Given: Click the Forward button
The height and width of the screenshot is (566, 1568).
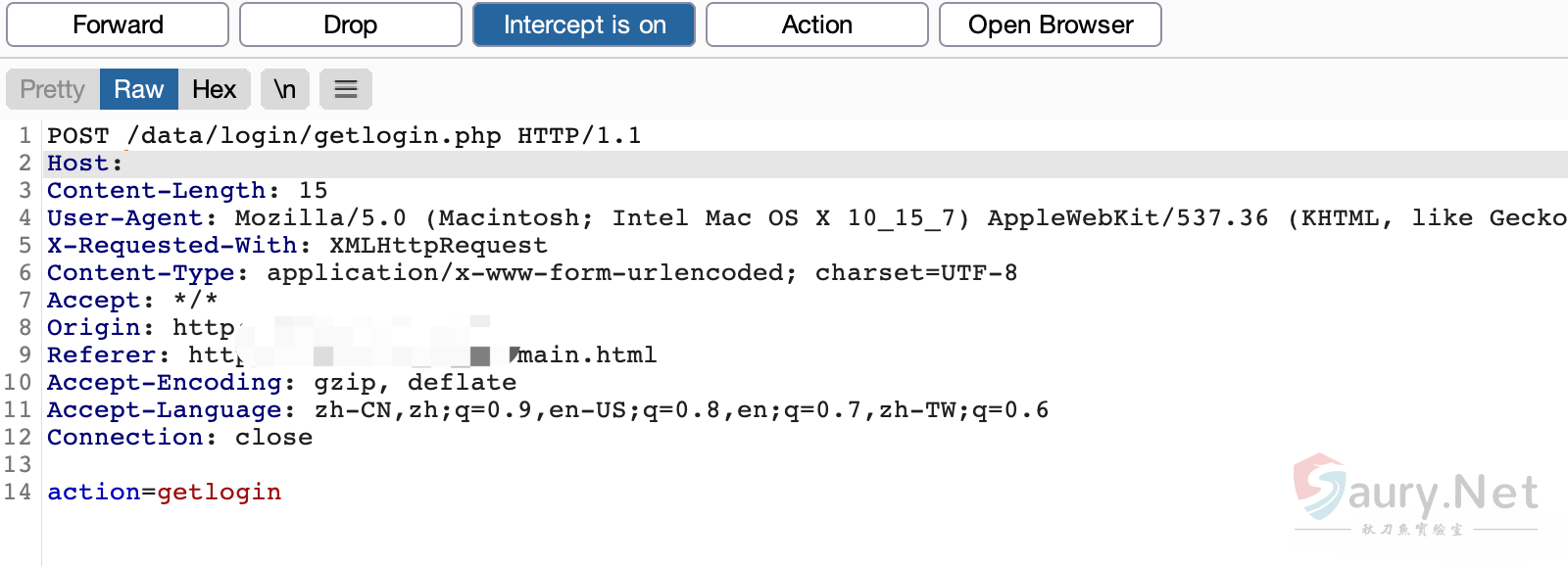Looking at the screenshot, I should 118,24.
